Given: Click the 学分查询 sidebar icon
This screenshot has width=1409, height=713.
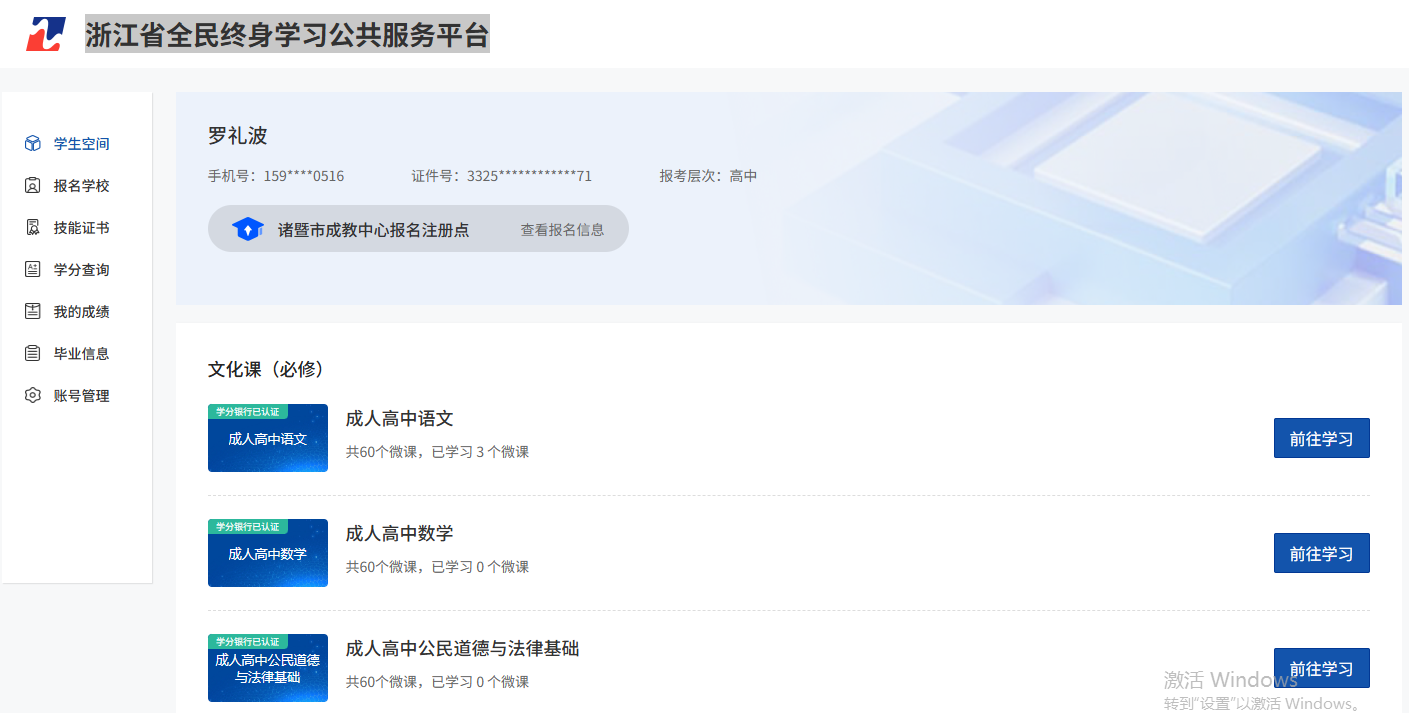Looking at the screenshot, I should coord(33,270).
